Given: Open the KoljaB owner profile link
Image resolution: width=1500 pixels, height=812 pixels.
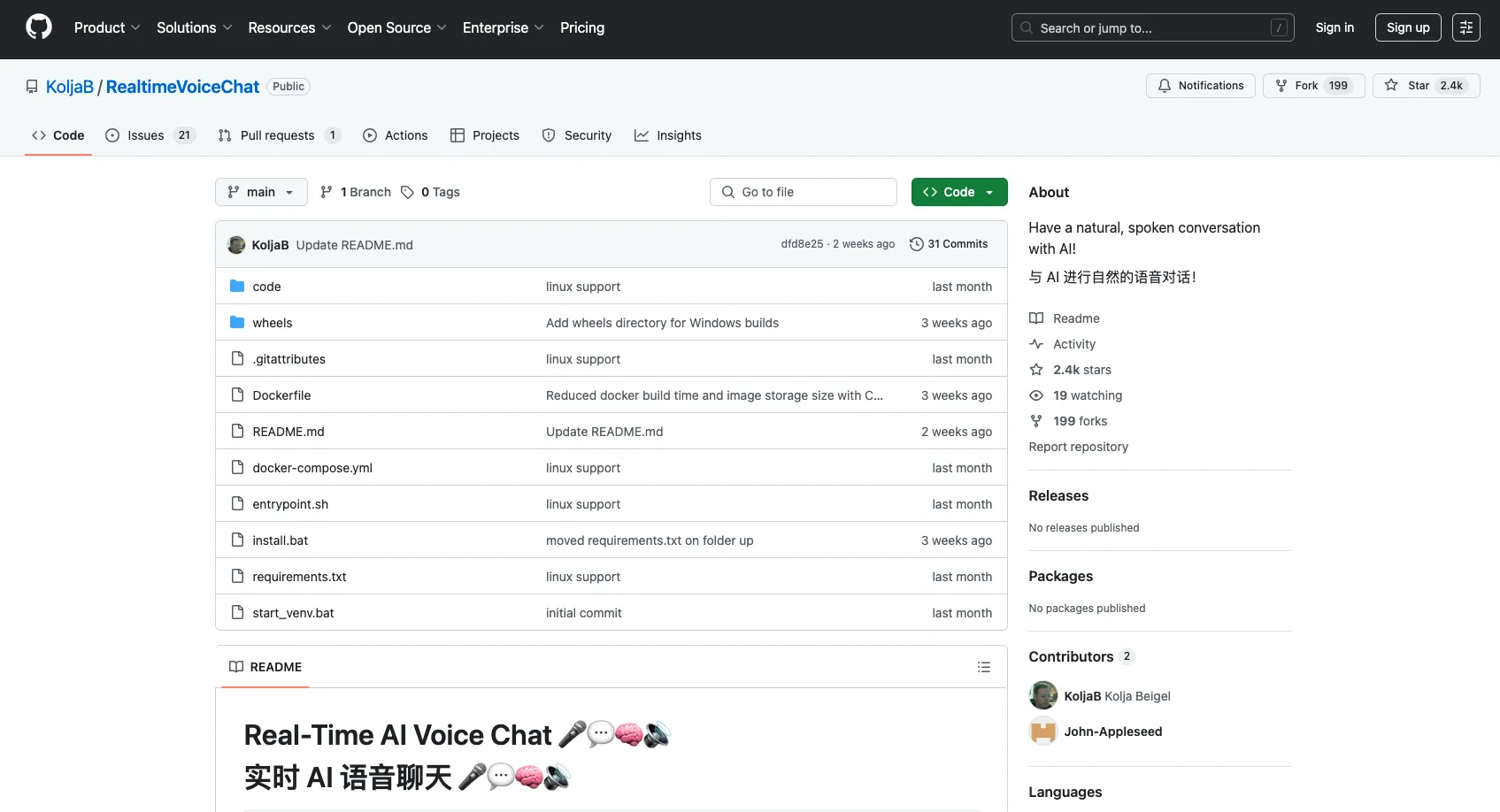Looking at the screenshot, I should (x=70, y=87).
